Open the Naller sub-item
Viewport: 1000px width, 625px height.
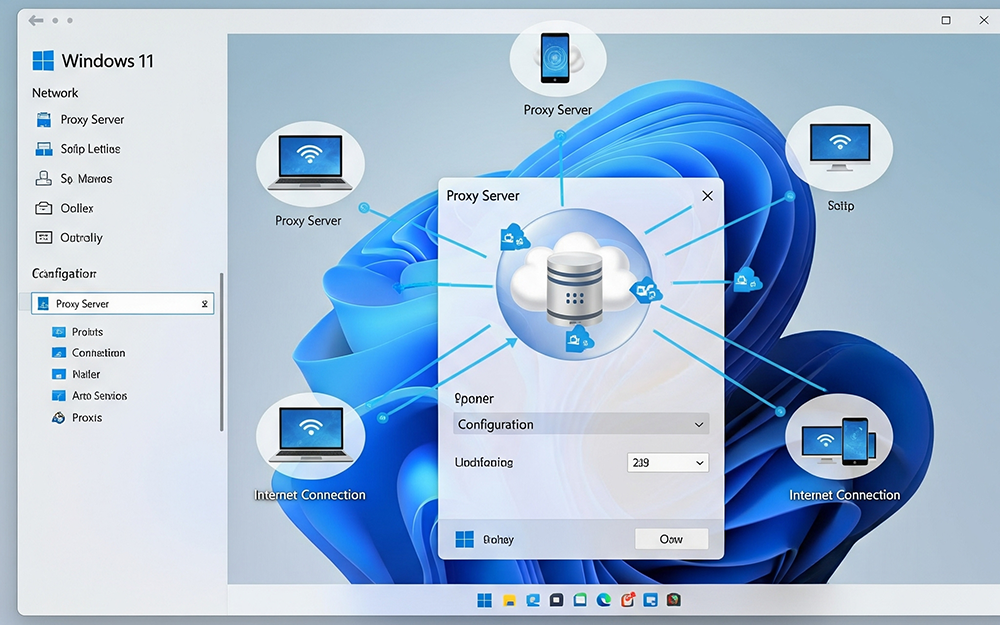click(x=76, y=374)
